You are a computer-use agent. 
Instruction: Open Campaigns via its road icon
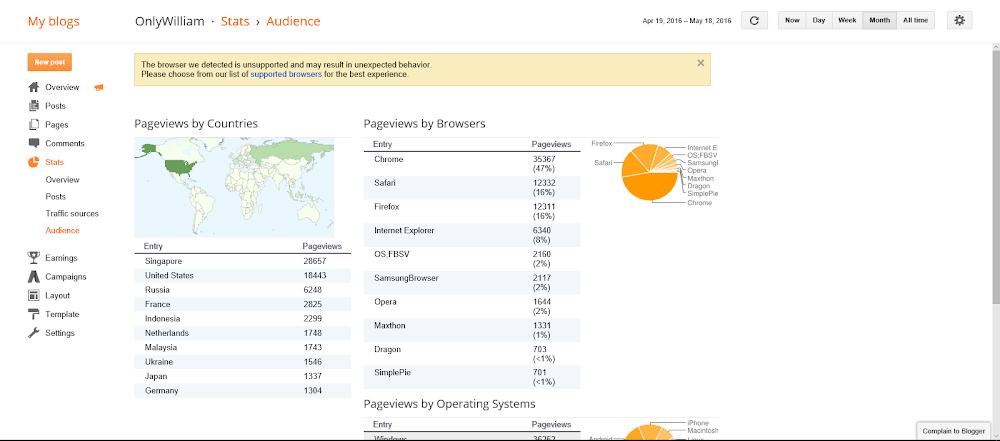[x=34, y=277]
